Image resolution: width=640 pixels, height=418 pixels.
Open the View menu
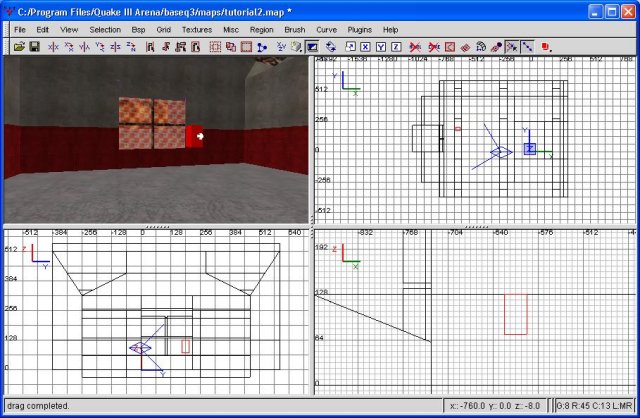point(69,30)
